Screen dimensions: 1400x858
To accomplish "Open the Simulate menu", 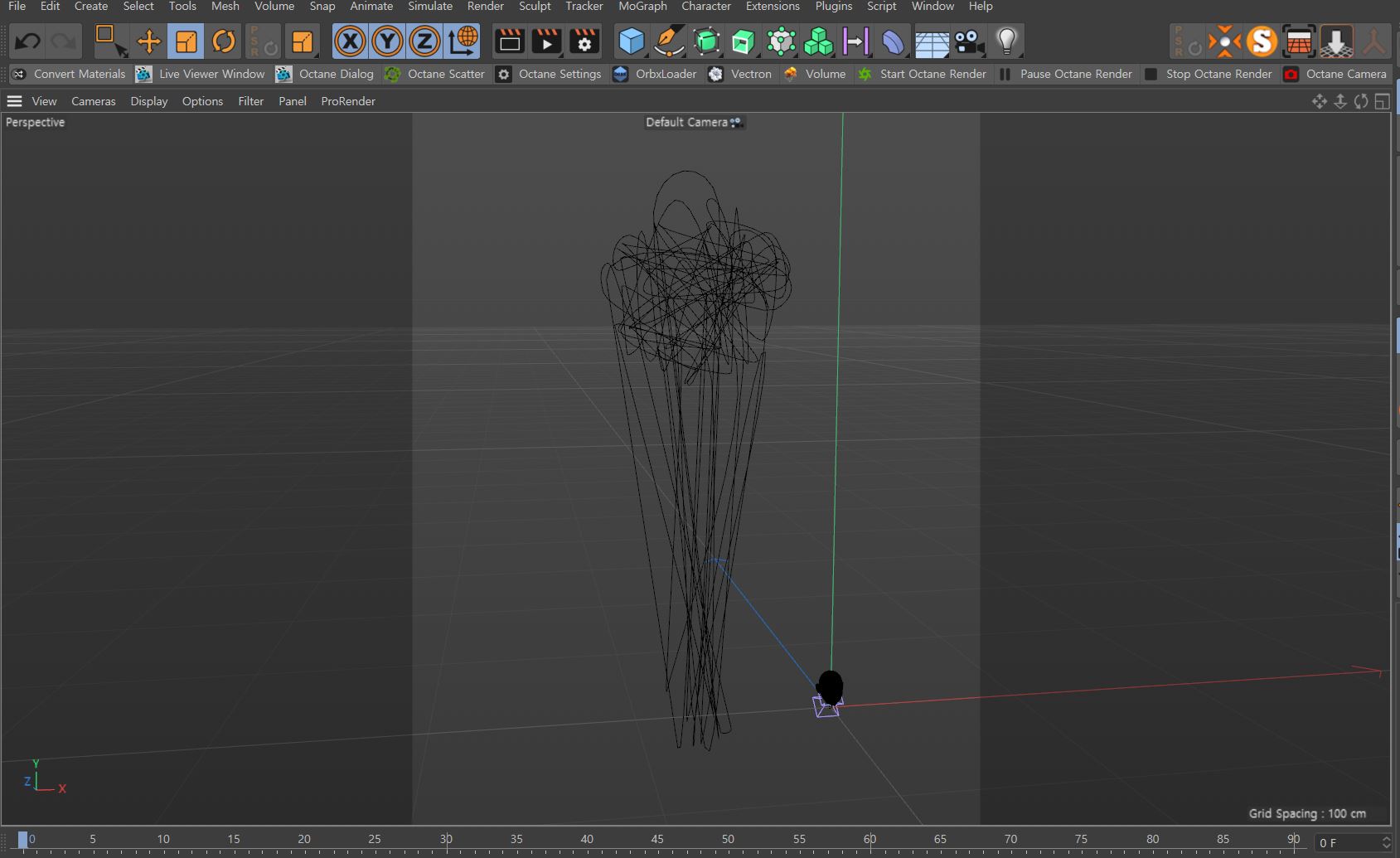I will pos(429,7).
